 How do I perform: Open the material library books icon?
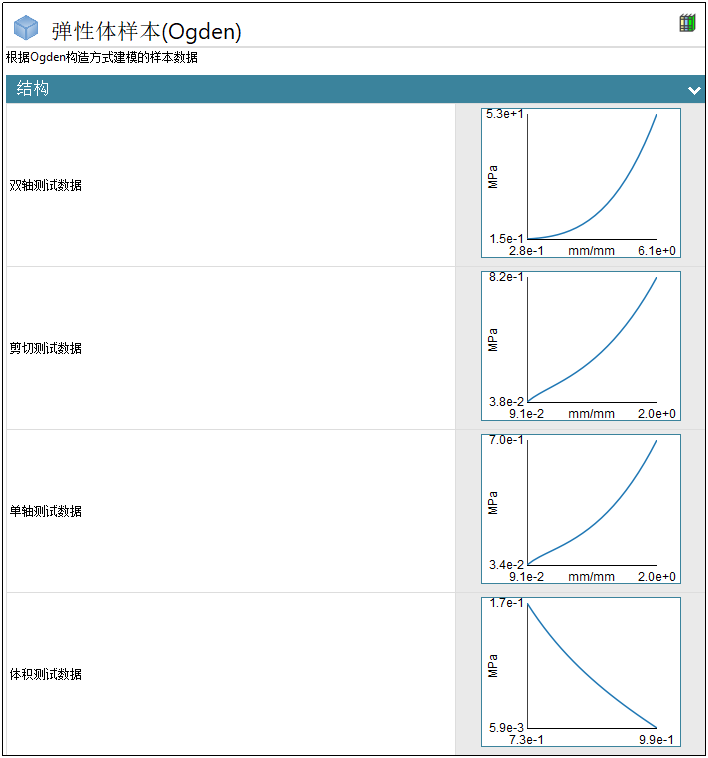687,23
